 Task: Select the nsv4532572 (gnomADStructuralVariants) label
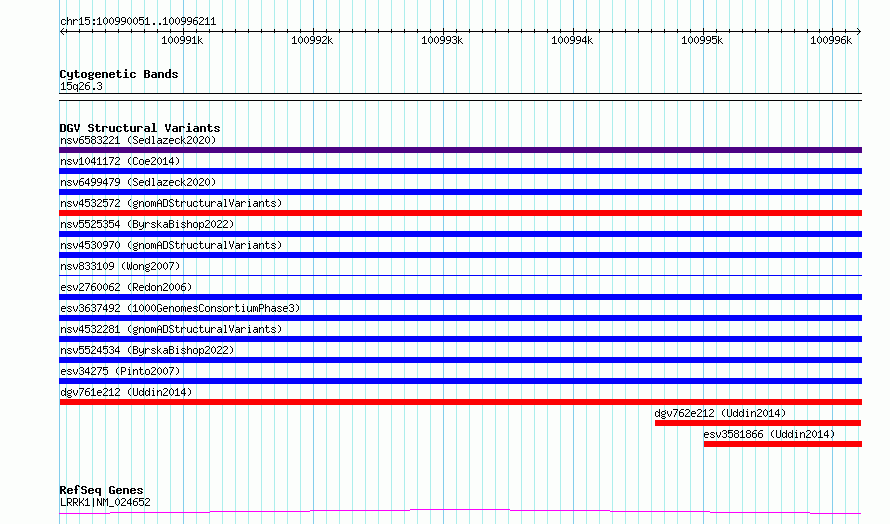point(171,203)
